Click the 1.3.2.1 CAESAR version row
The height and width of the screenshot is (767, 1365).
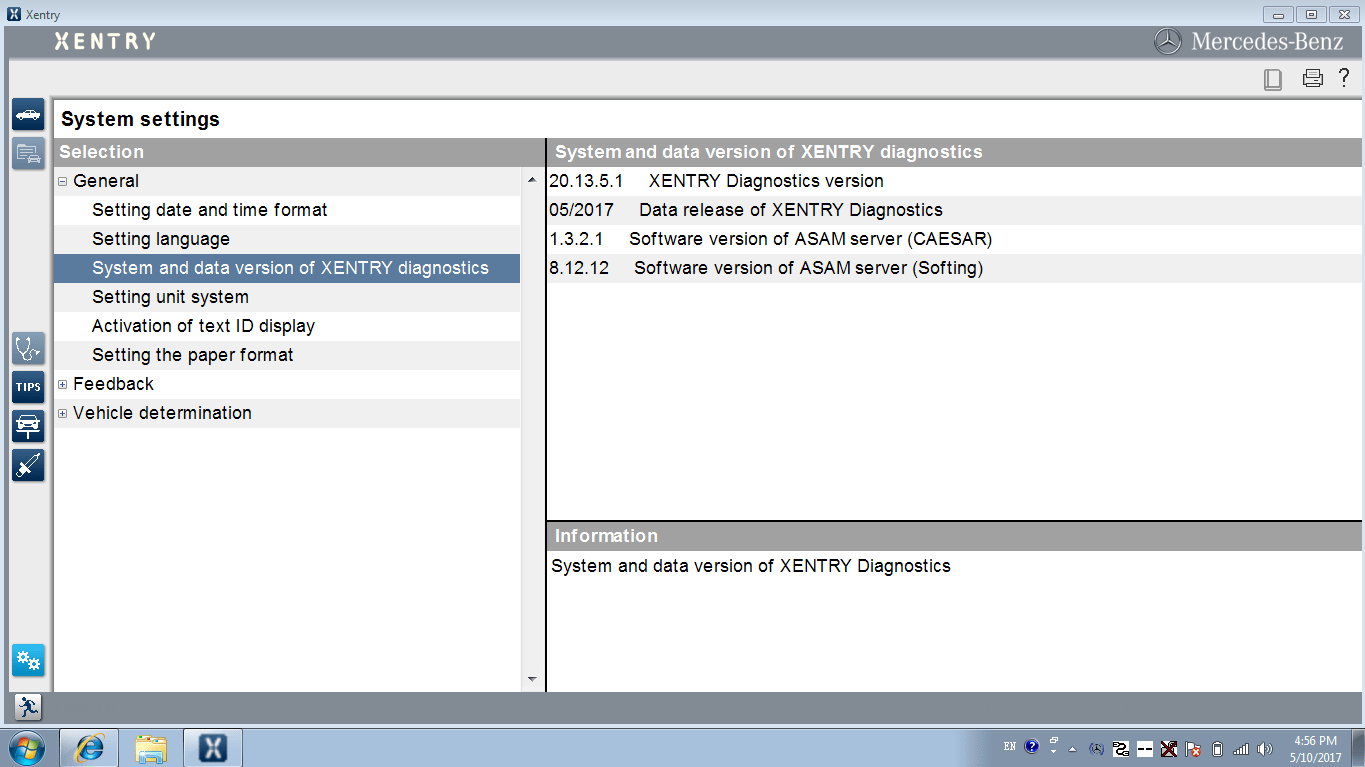(x=954, y=239)
